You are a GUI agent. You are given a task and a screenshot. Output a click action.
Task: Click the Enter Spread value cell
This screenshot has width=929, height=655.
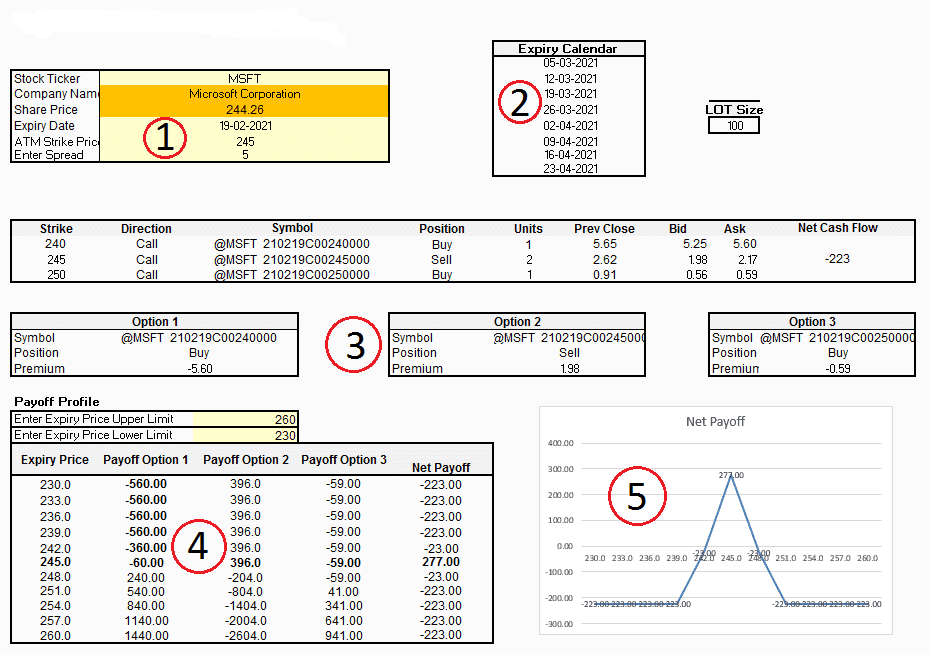click(x=244, y=155)
